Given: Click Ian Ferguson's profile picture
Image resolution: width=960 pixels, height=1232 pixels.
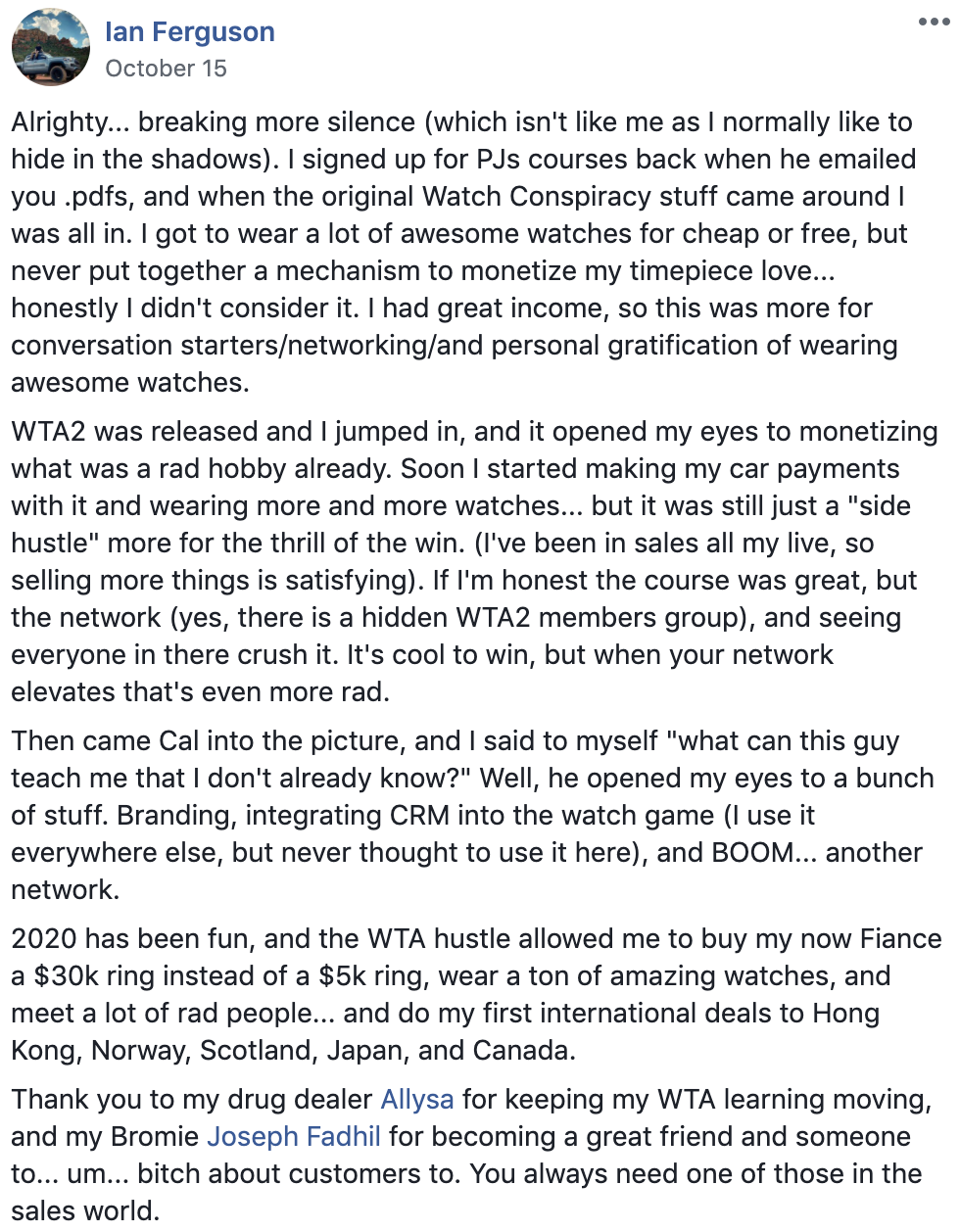Looking at the screenshot, I should pyautogui.click(x=51, y=48).
